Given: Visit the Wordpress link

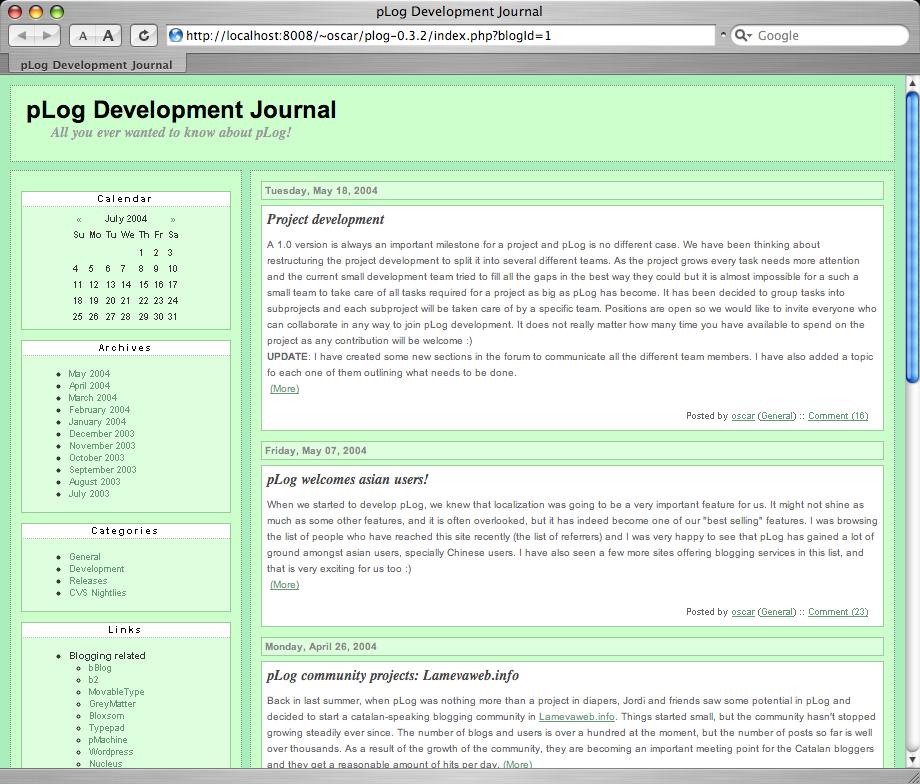Looking at the screenshot, I should coord(111,752).
